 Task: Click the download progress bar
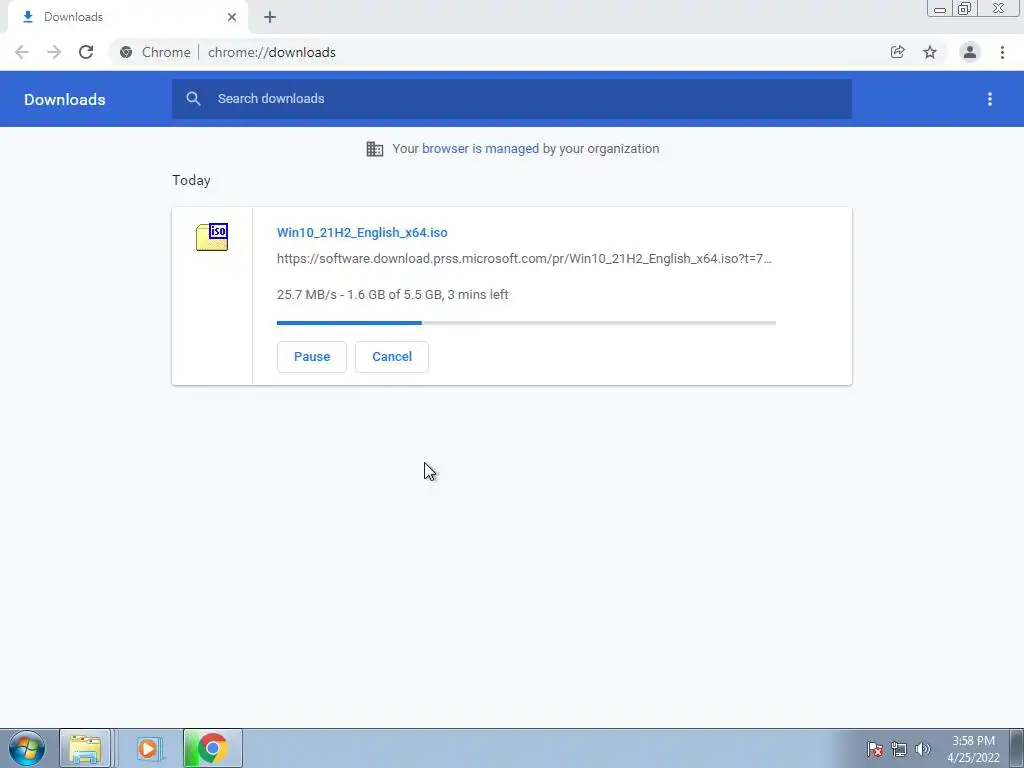coord(526,323)
